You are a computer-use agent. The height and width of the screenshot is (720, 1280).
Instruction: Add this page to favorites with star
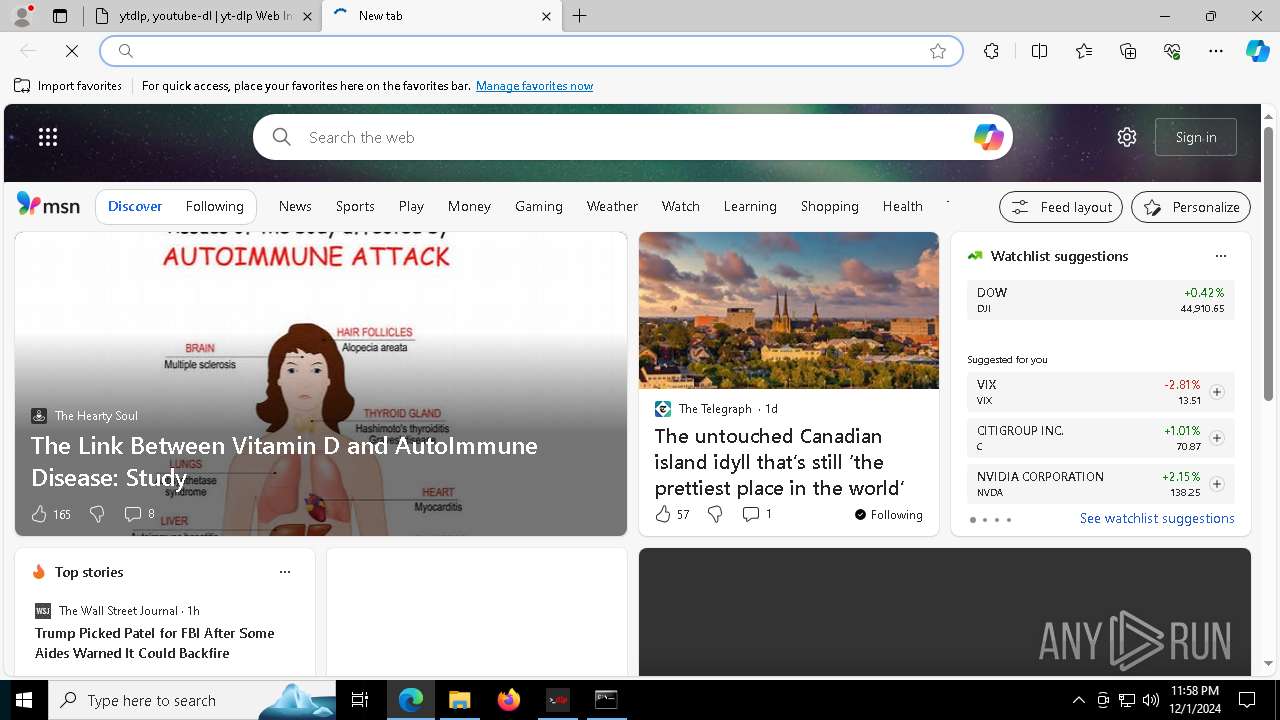tap(938, 51)
